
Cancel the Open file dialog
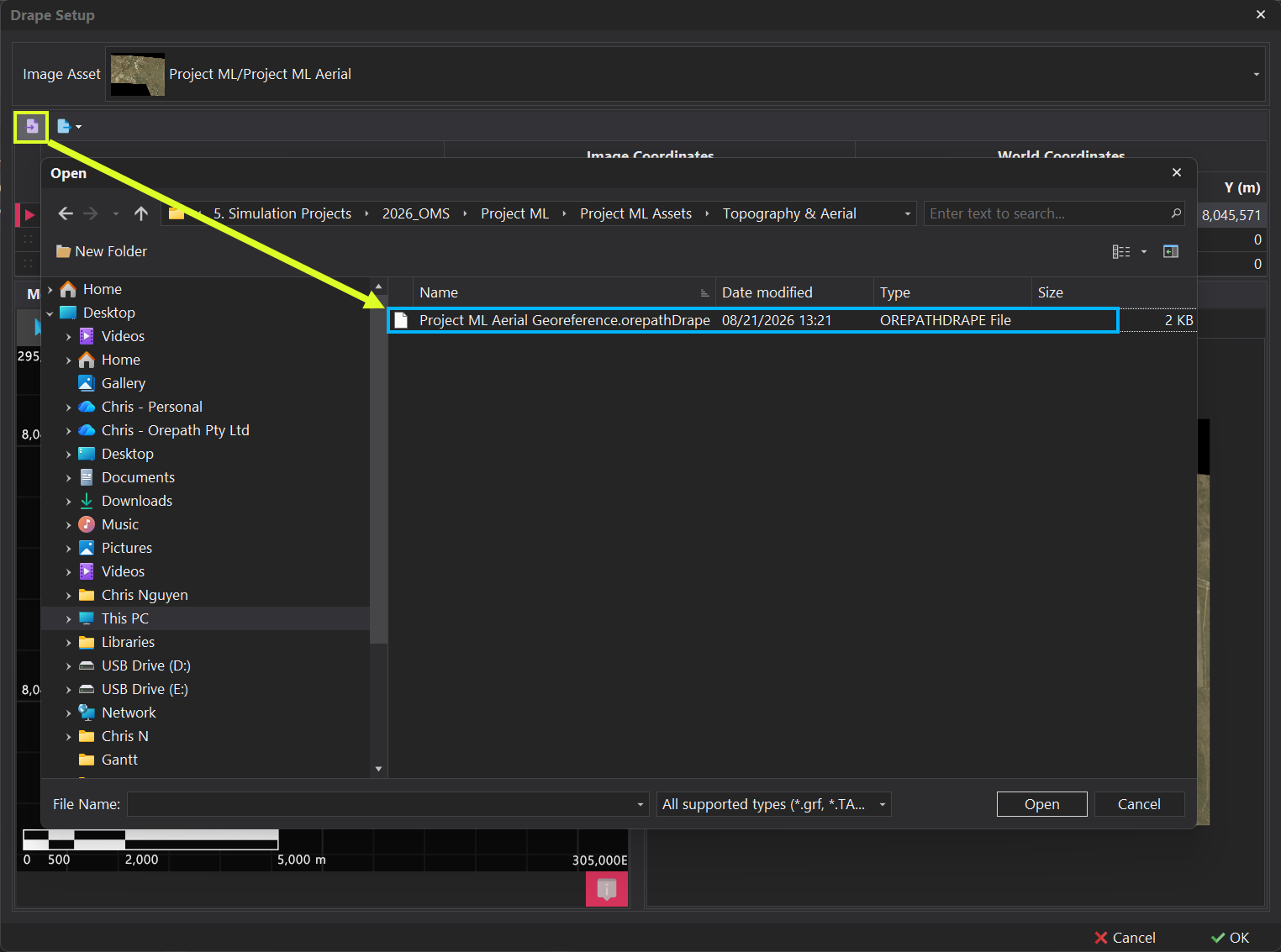[x=1139, y=804]
